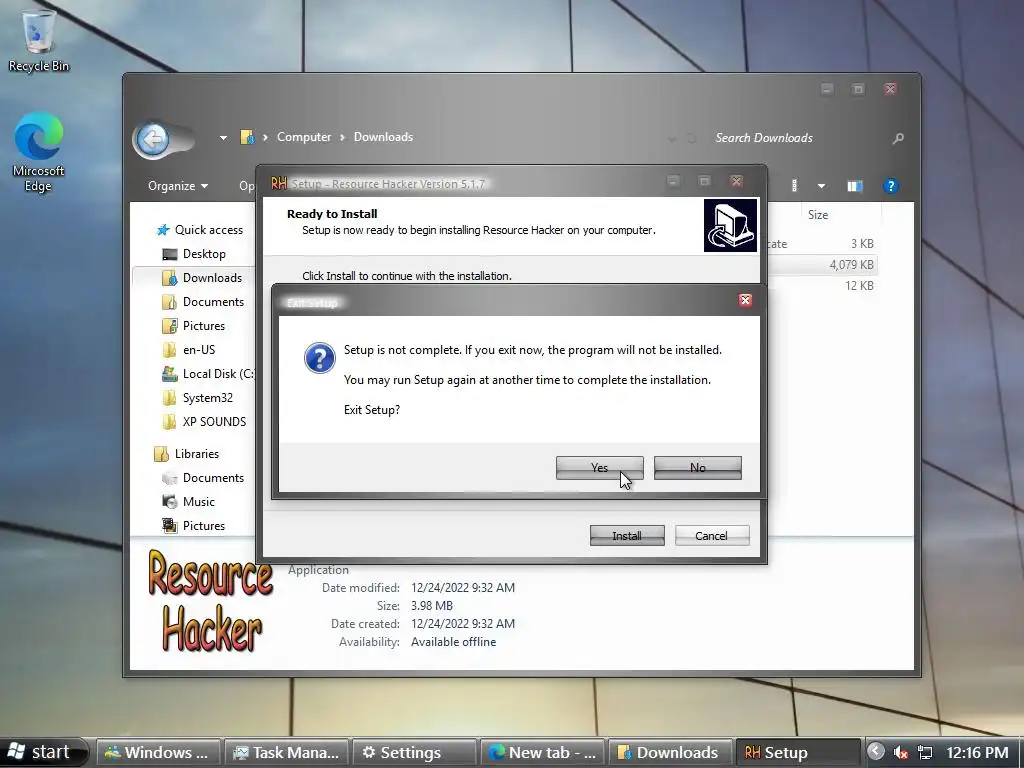The width and height of the screenshot is (1024, 768).
Task: Click the 3.98 MB size value in details pane
Action: 432,606
